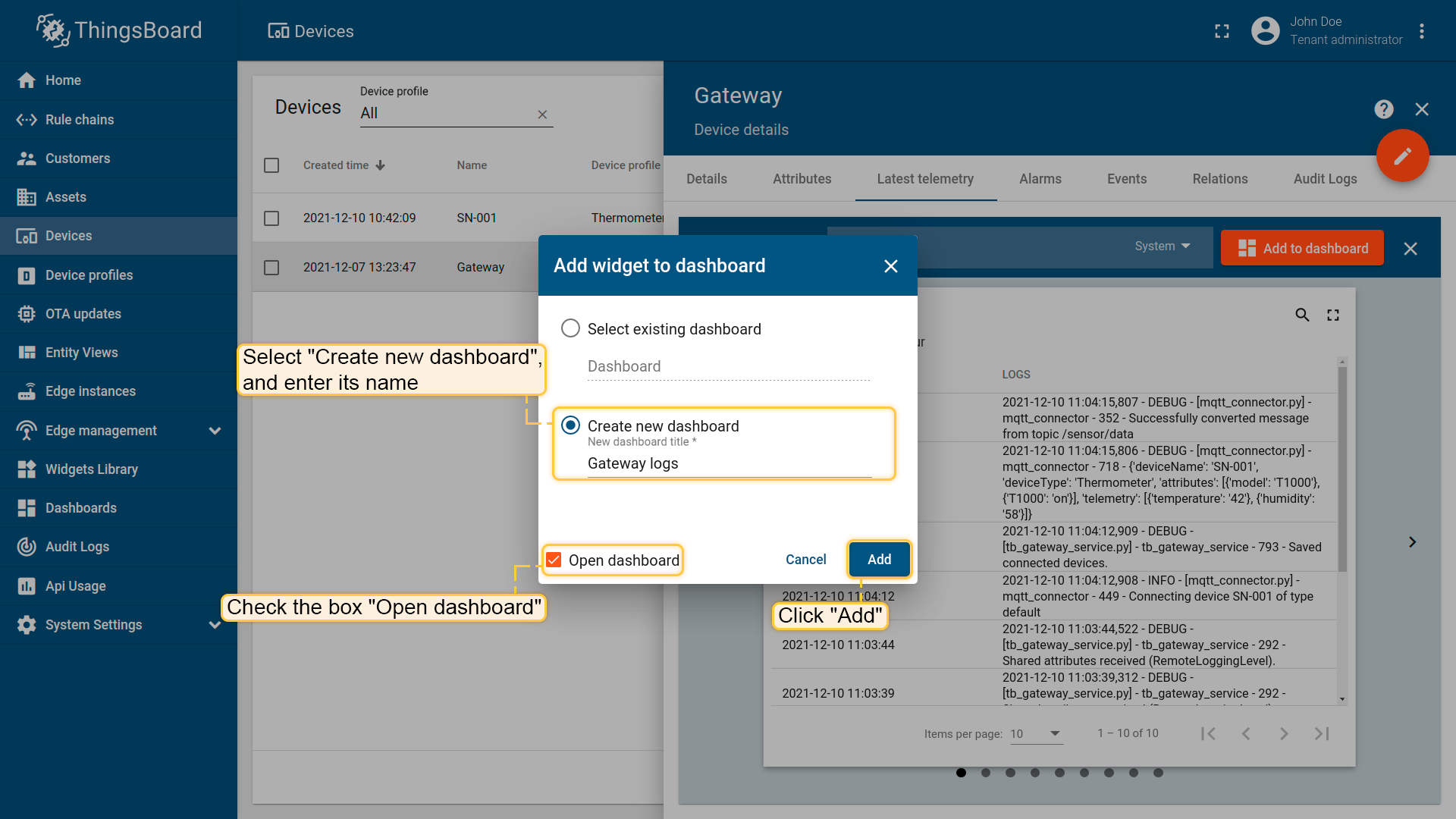The image size is (1456, 819).
Task: Click the Name column header
Action: pyautogui.click(x=472, y=165)
